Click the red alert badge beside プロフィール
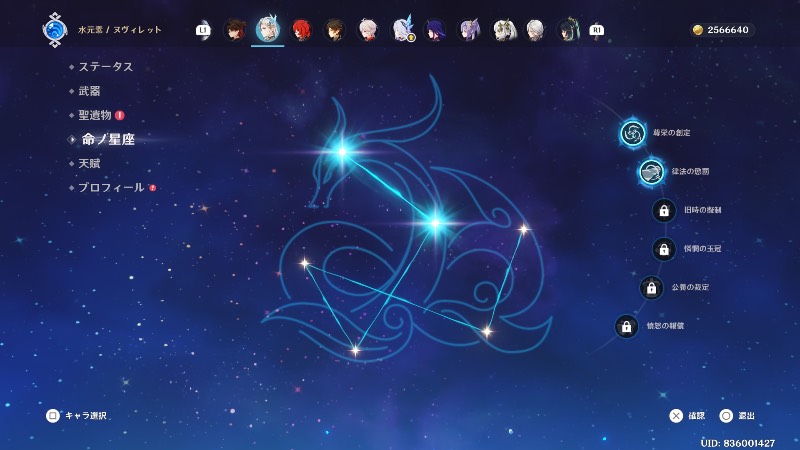The image size is (800, 450). 153,188
